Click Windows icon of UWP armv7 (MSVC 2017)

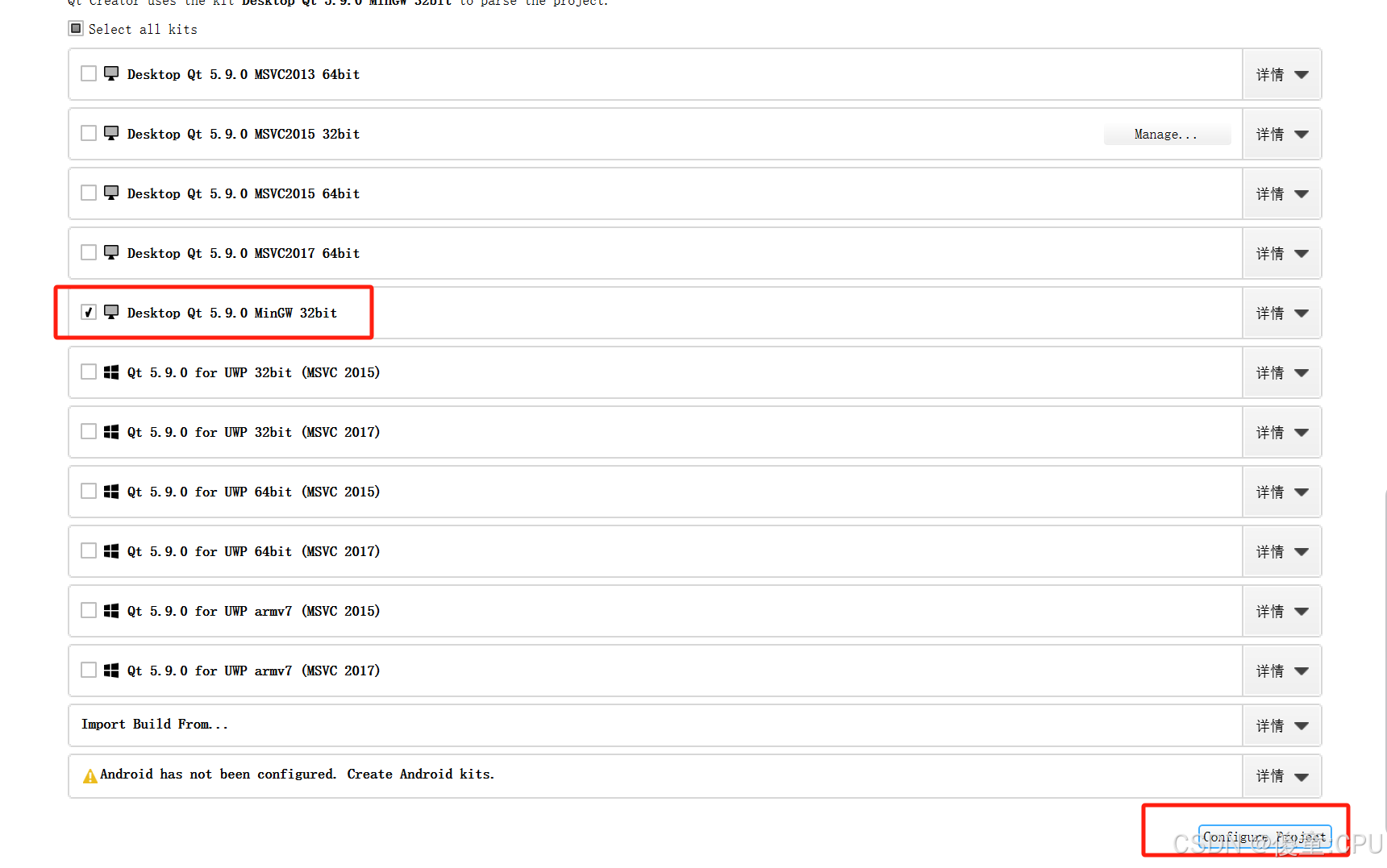(x=111, y=671)
